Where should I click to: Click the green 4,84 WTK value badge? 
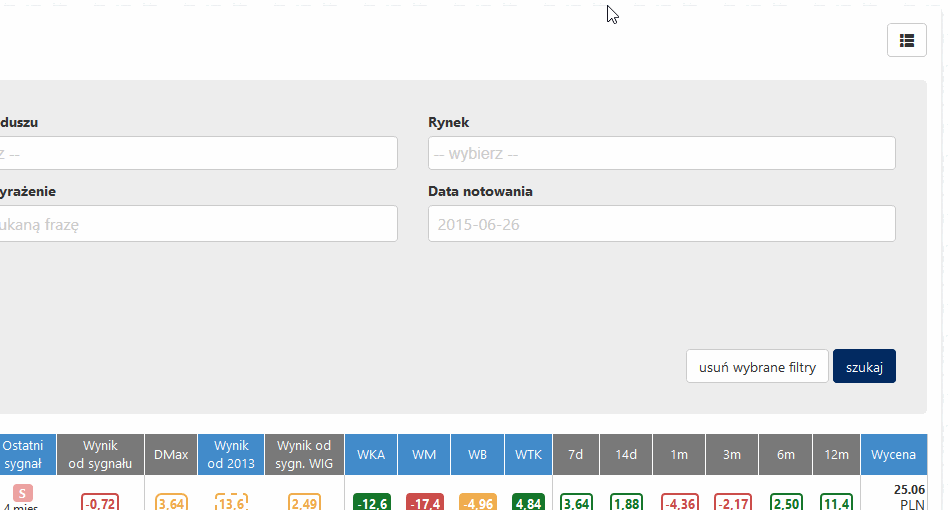(528, 503)
